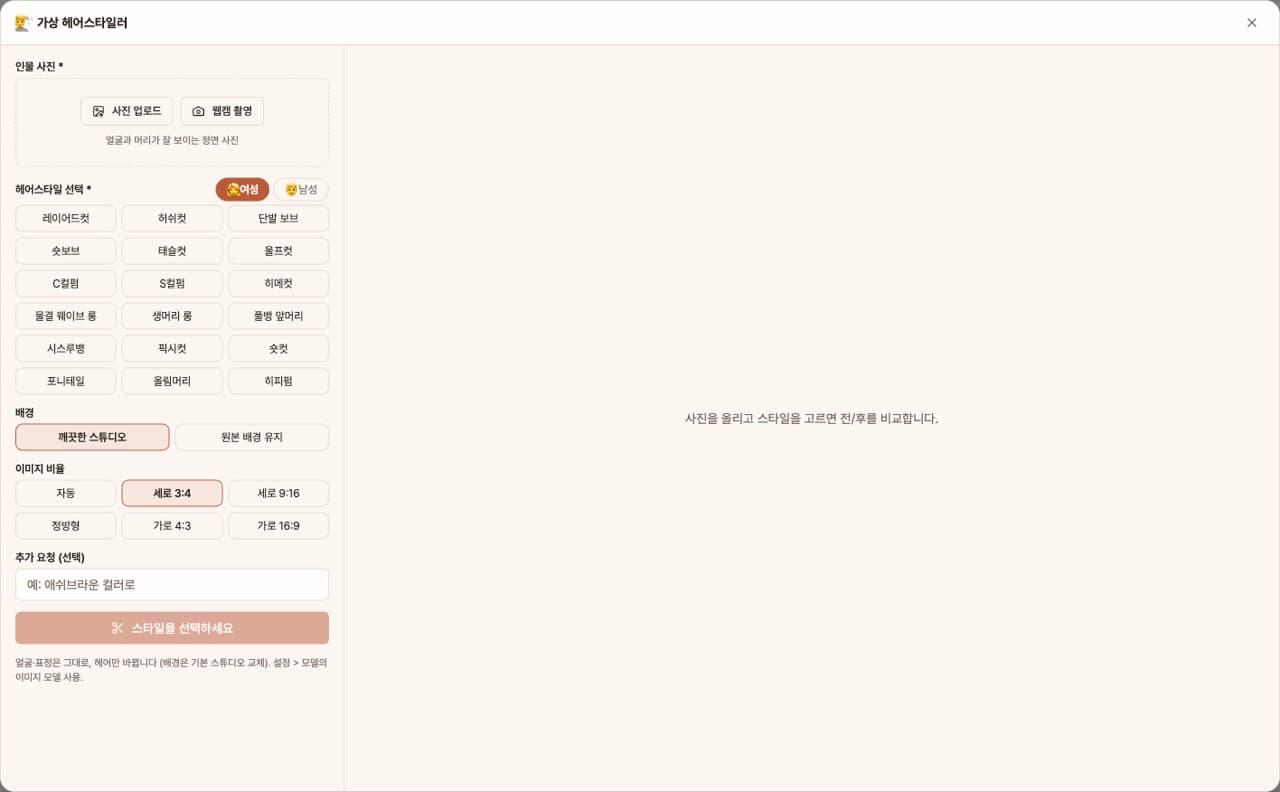Image resolution: width=1280 pixels, height=792 pixels.
Task: Select the 히메컷 hairstyle
Action: 278,283
